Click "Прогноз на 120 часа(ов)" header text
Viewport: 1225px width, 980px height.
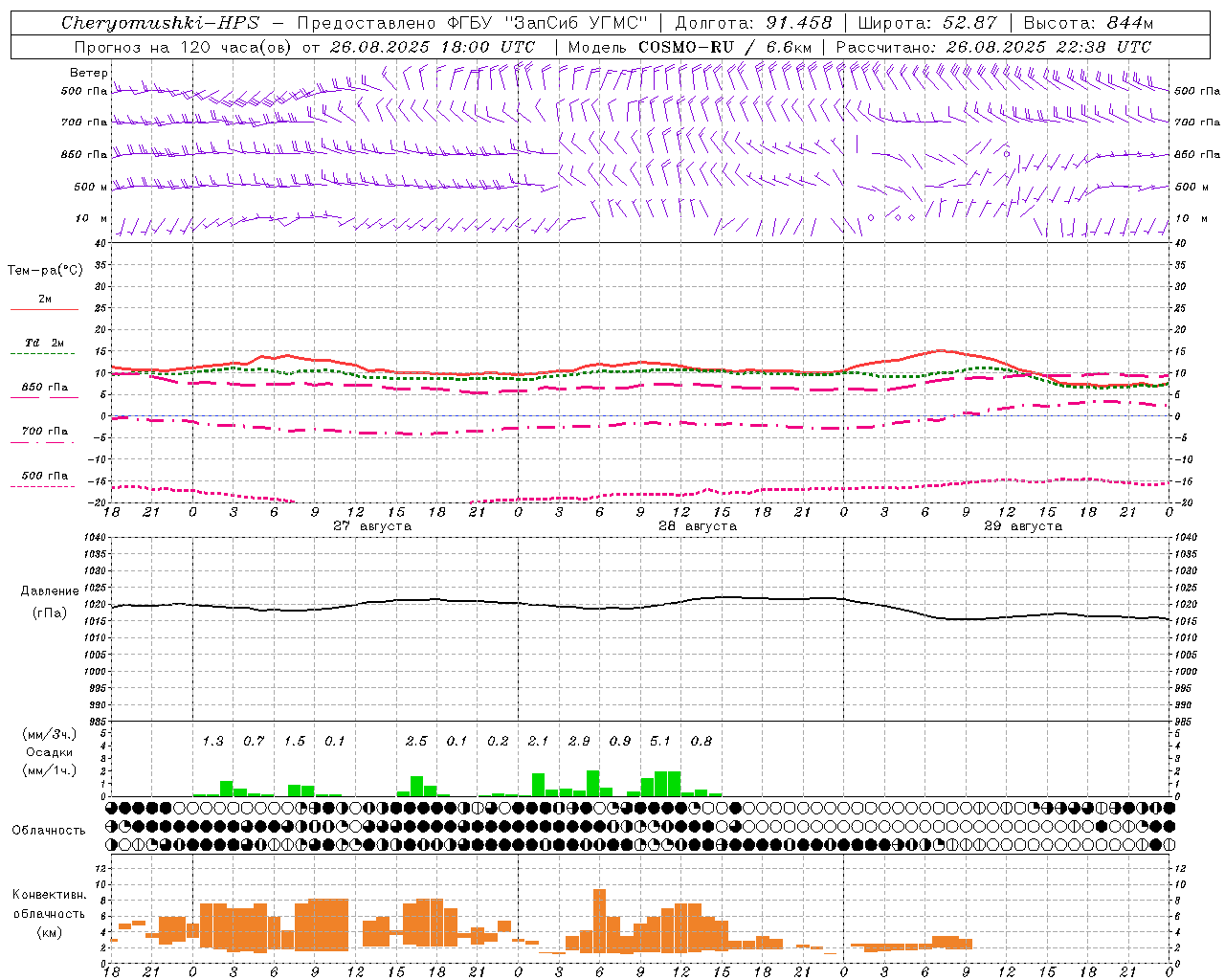click(x=184, y=47)
